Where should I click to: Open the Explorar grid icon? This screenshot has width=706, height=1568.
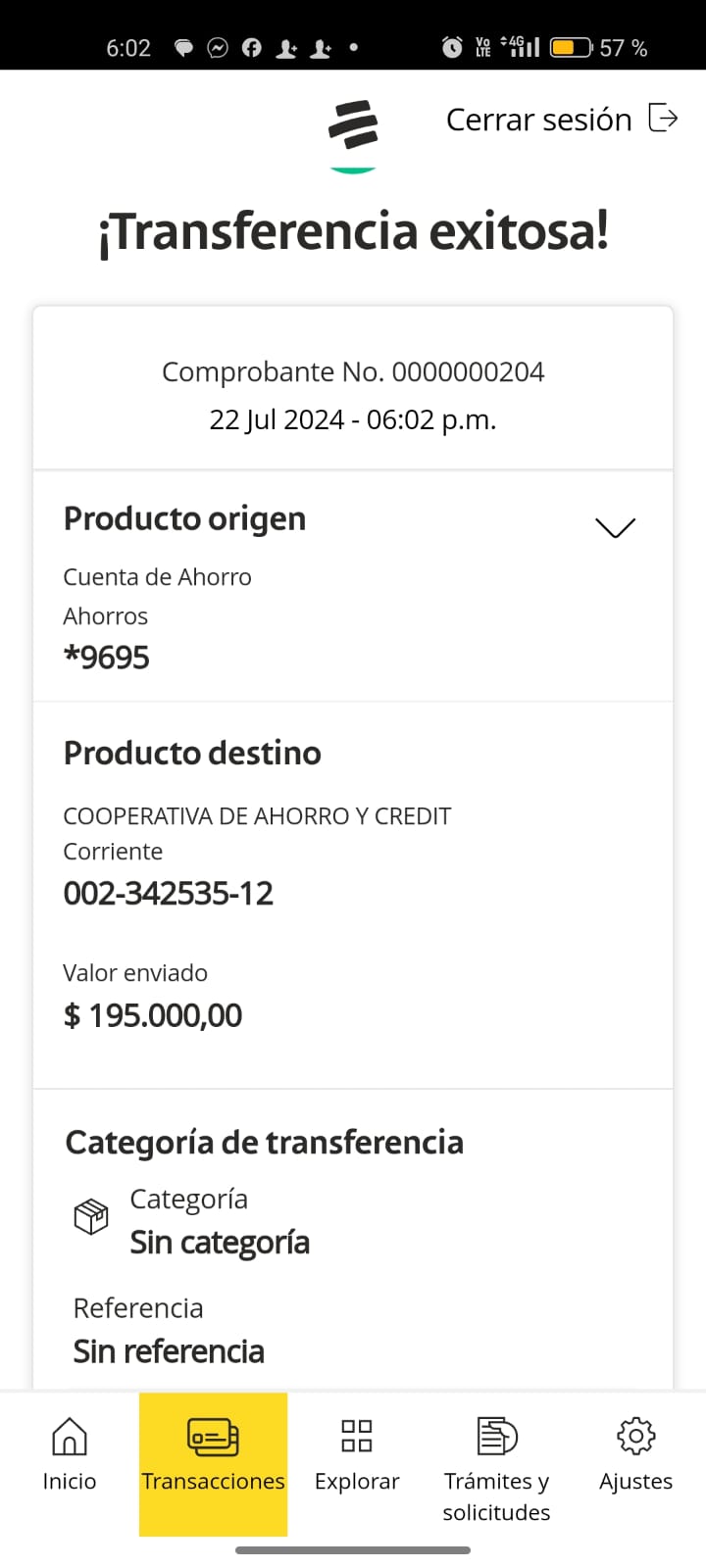(356, 1436)
